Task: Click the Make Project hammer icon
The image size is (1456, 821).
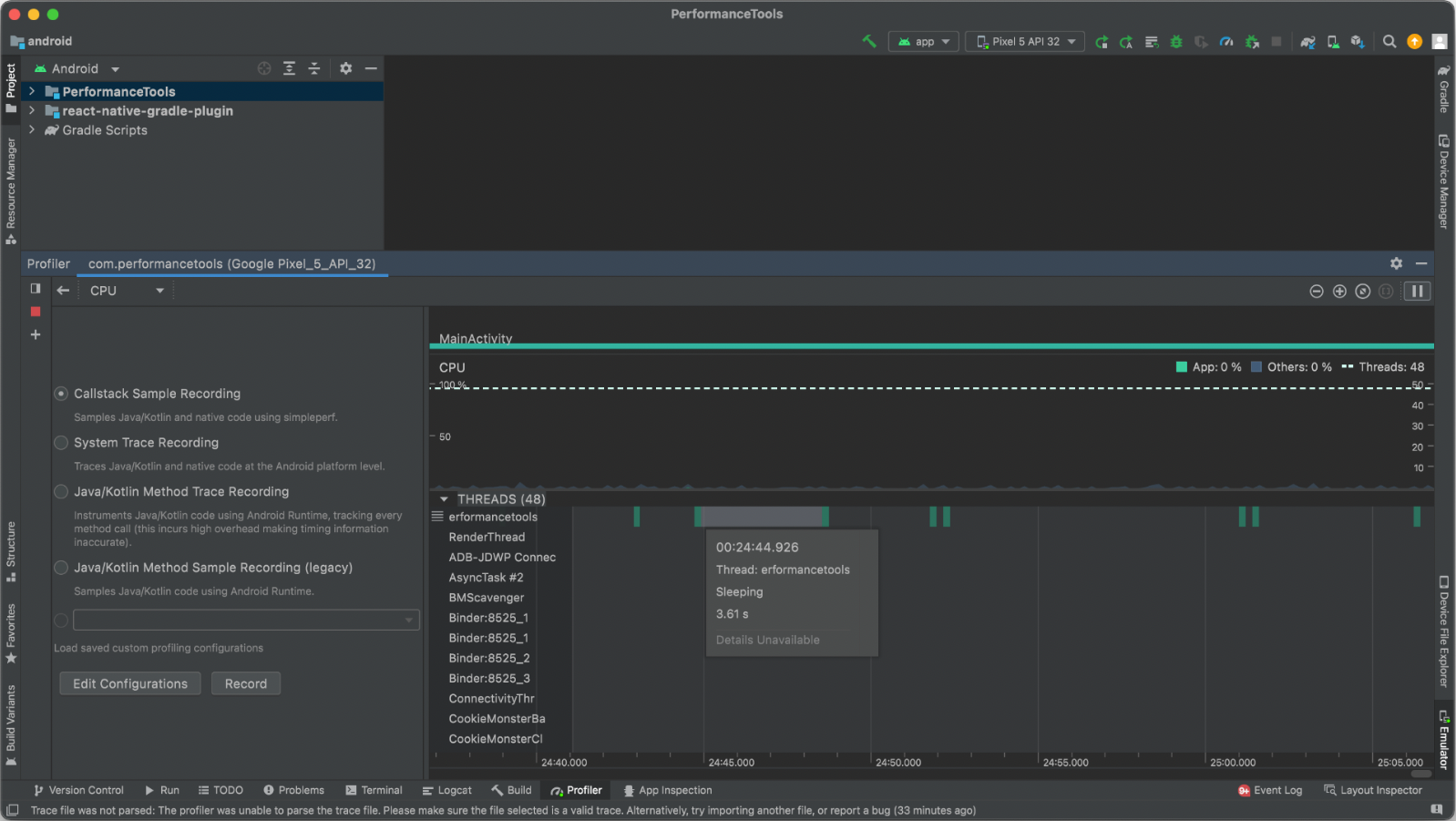Action: [869, 41]
